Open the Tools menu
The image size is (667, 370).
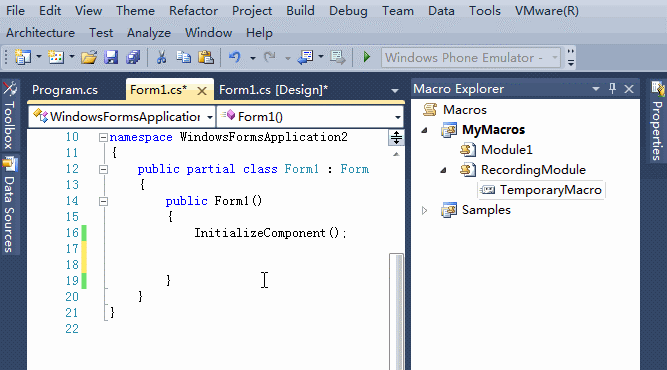(485, 11)
